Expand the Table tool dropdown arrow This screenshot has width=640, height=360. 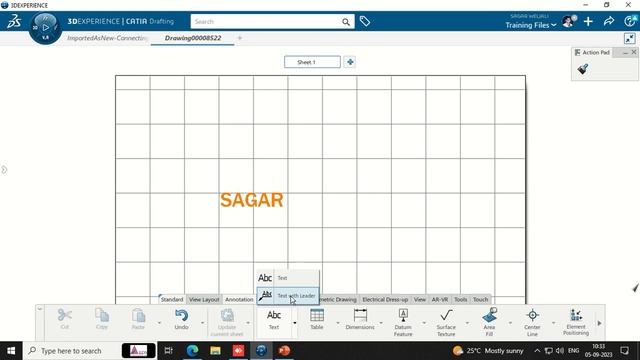[338, 323]
